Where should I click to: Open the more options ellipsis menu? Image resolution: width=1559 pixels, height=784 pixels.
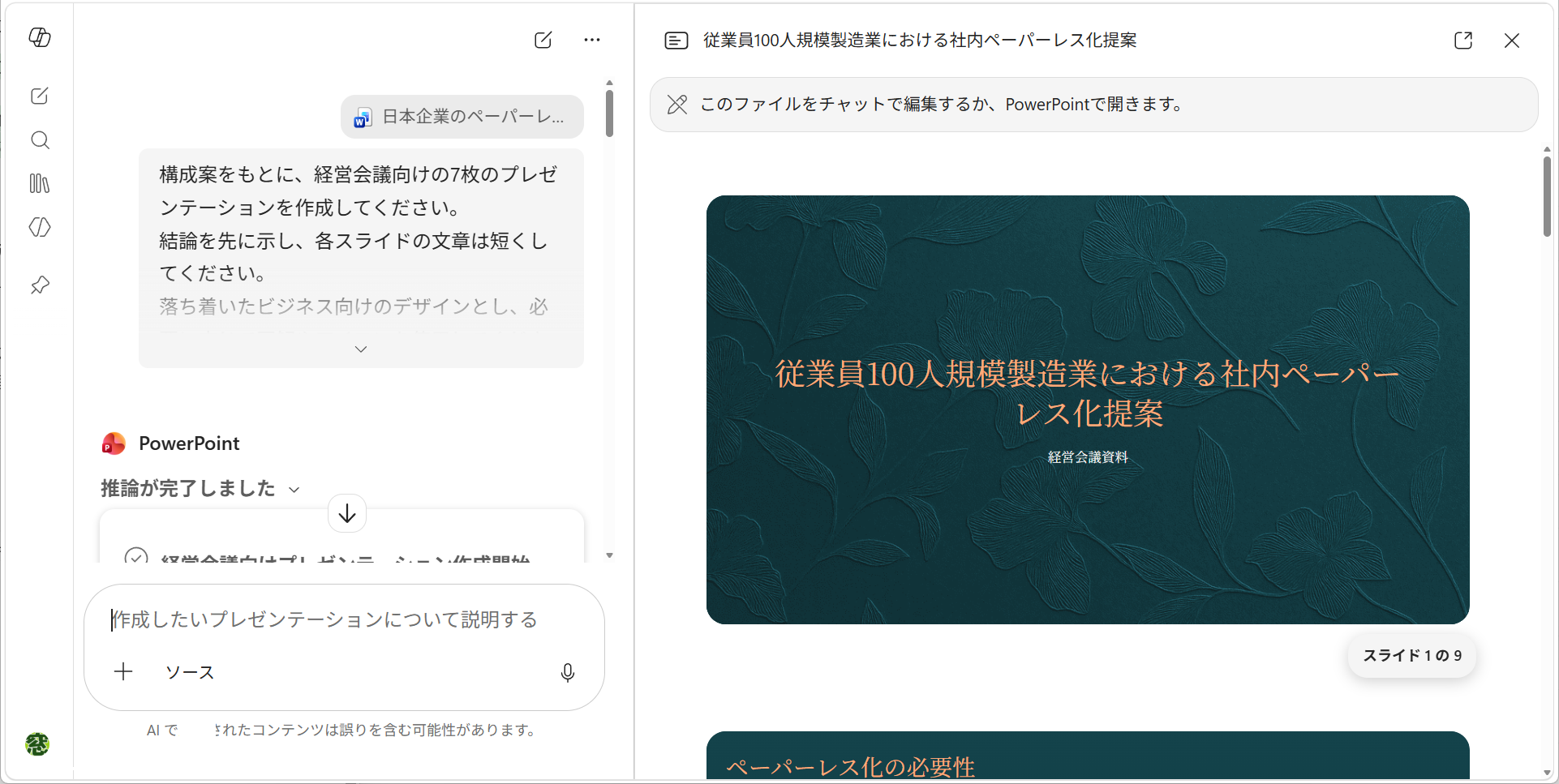point(592,40)
